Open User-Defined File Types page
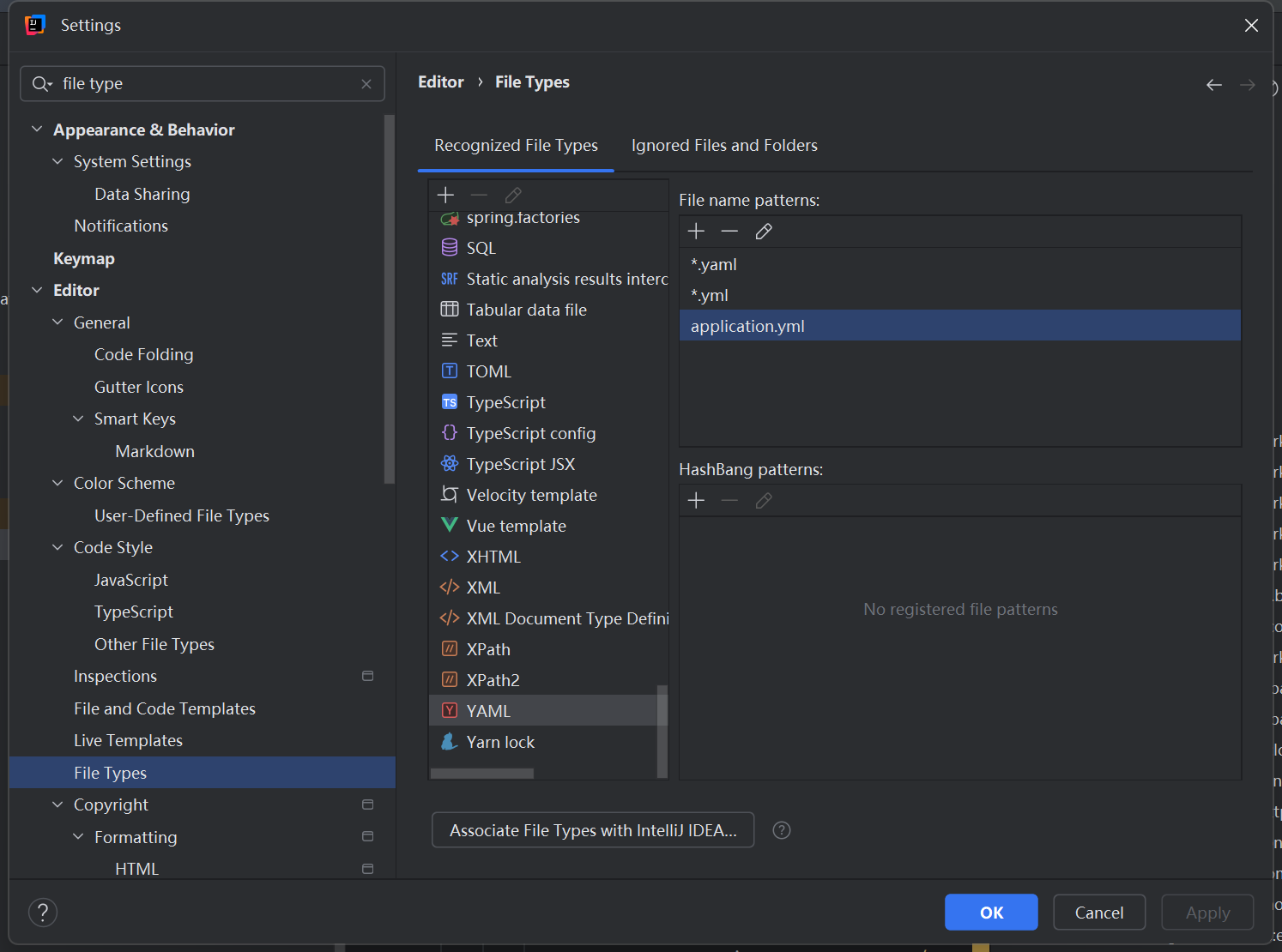 click(x=182, y=515)
